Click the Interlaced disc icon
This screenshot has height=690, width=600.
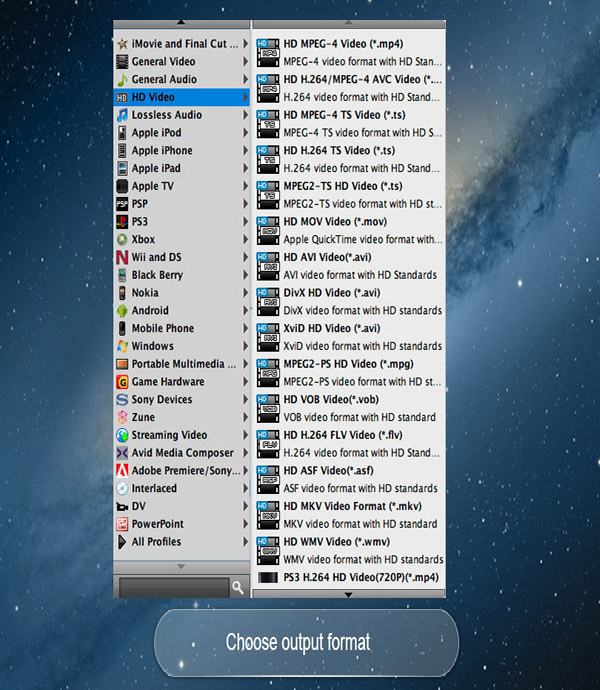[122, 488]
